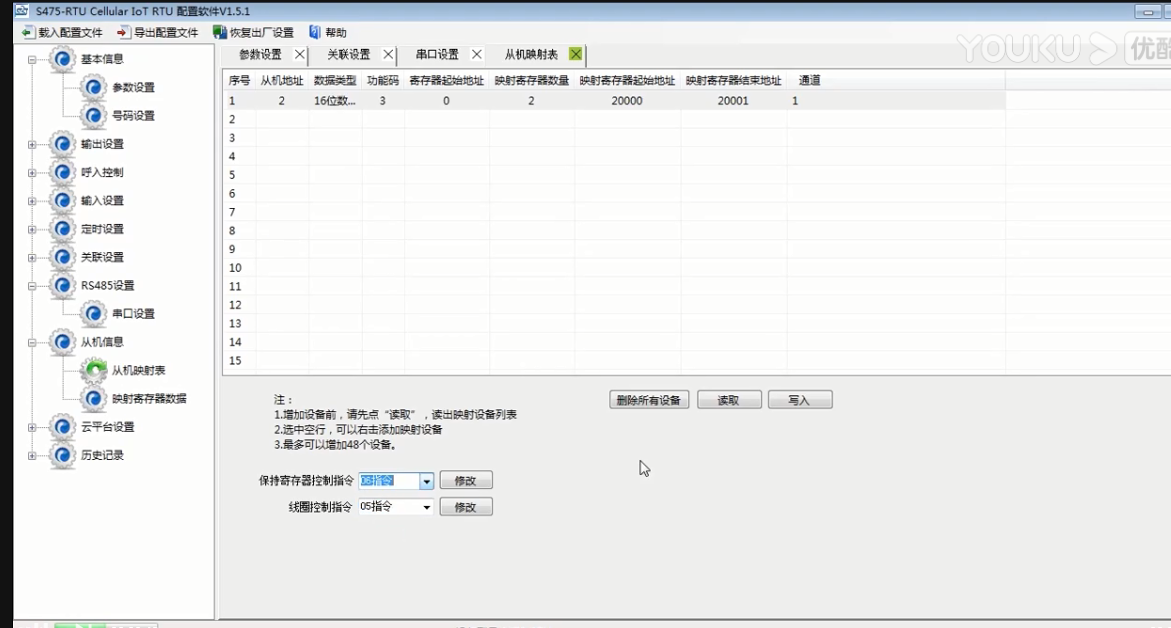Click the 读取 button
Viewport: 1171px width, 628px height.
tap(729, 400)
